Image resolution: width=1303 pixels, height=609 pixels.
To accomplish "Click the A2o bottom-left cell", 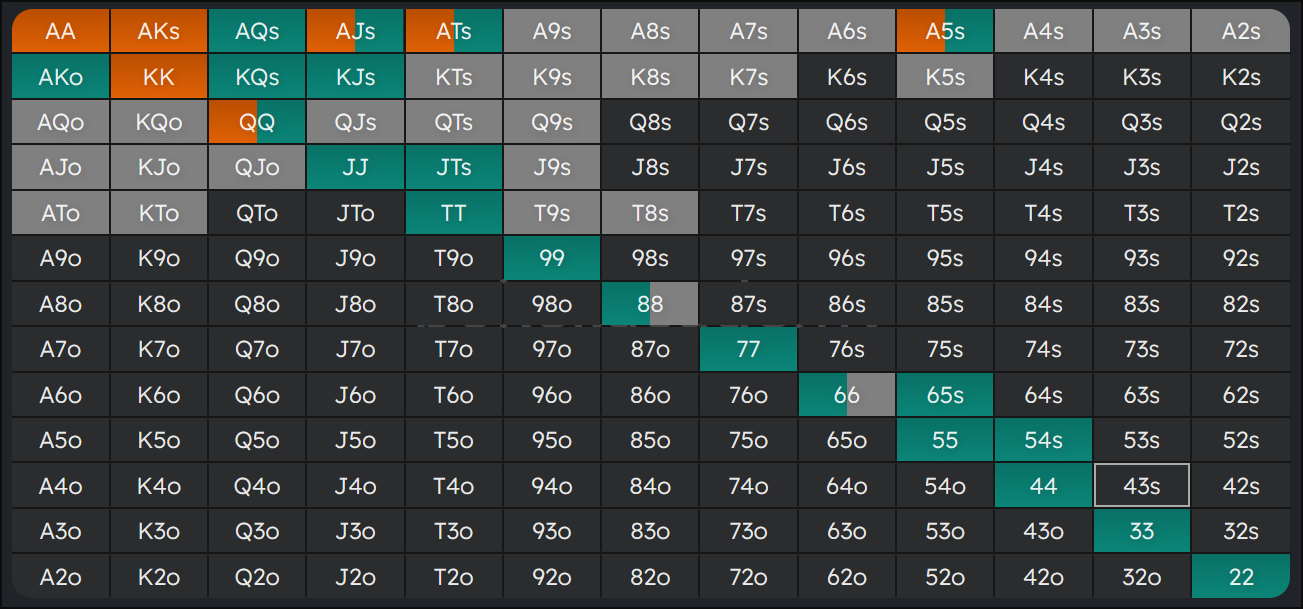I will click(x=60, y=577).
